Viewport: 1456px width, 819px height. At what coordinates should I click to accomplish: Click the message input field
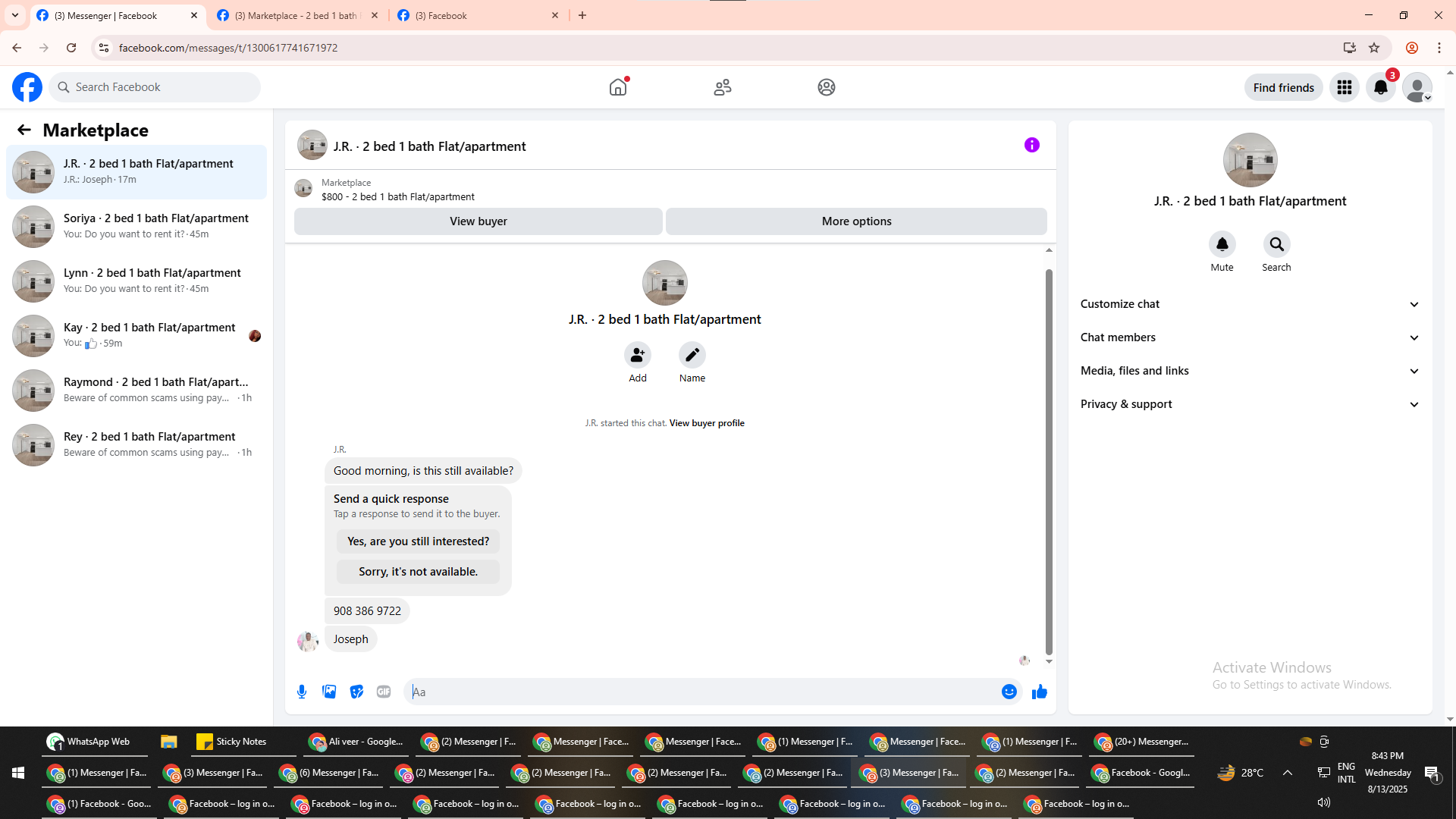[x=701, y=692]
